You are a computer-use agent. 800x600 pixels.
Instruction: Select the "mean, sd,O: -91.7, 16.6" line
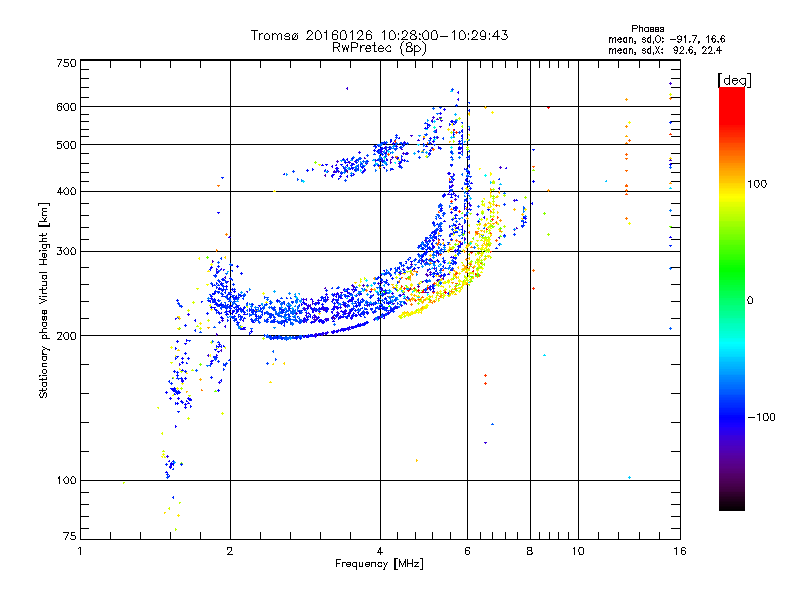point(666,39)
